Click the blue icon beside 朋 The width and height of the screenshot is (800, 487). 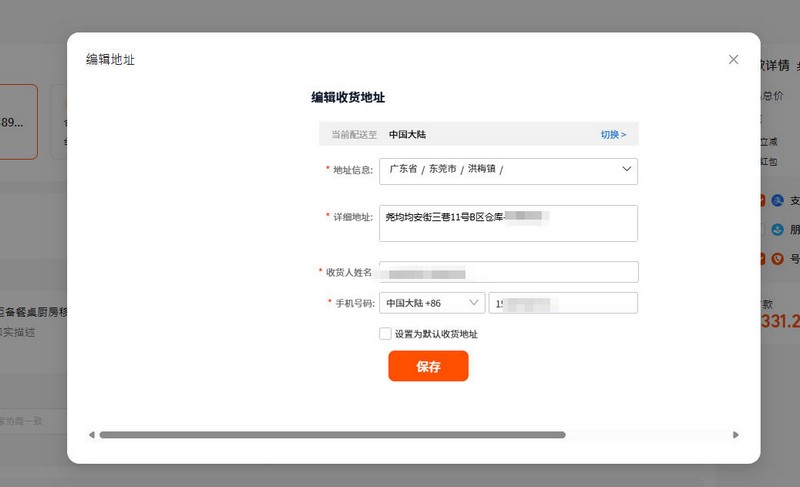point(779,229)
